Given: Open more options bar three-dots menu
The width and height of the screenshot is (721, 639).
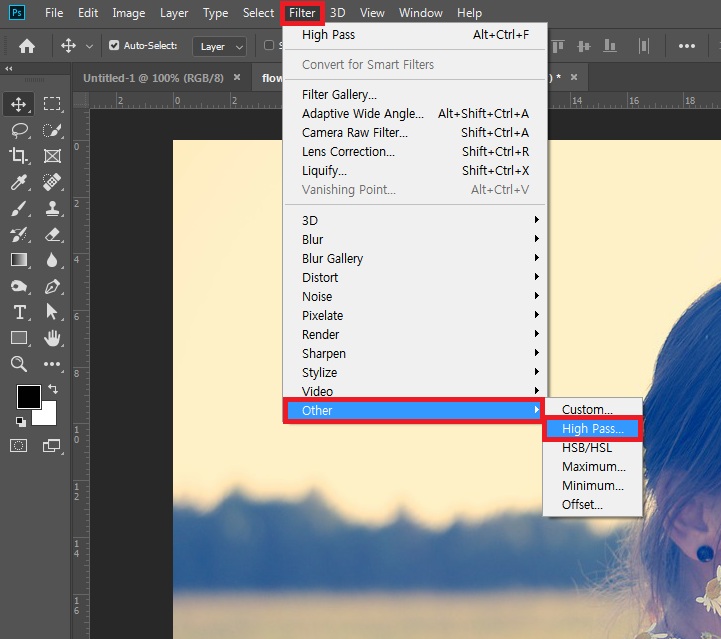Looking at the screenshot, I should [687, 46].
